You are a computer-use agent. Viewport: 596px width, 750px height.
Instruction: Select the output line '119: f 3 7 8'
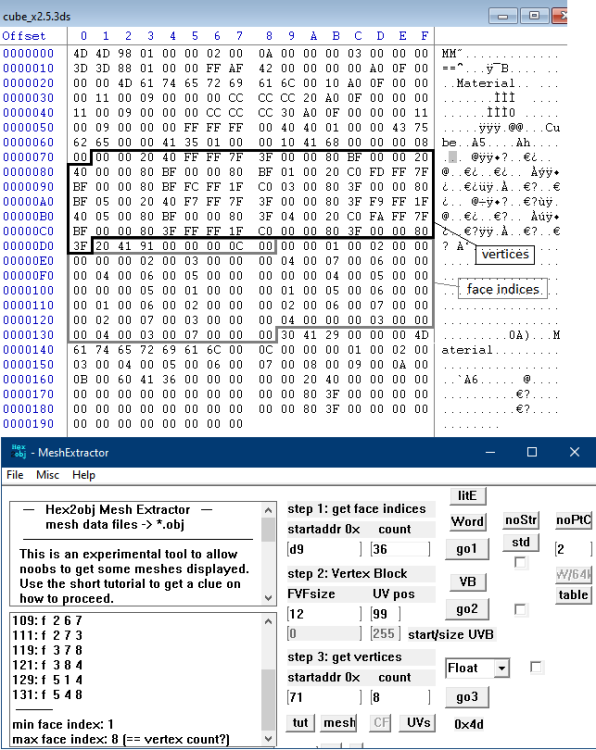pos(47,650)
